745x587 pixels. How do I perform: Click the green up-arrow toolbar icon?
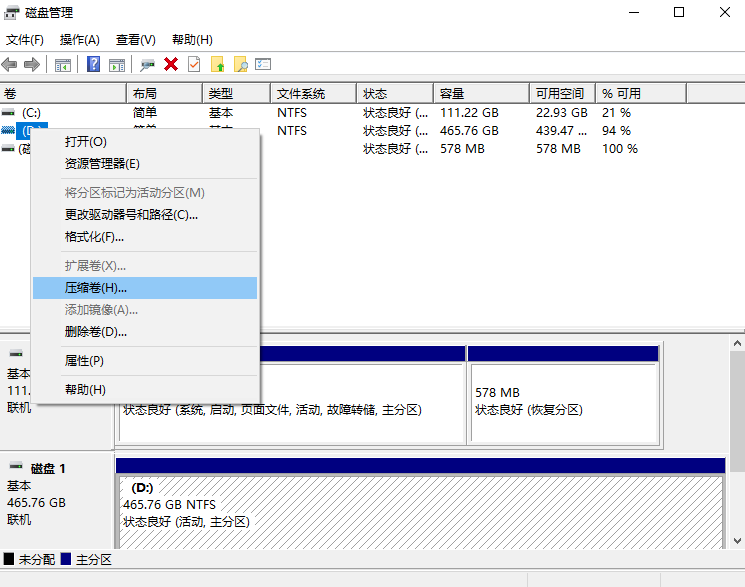tap(217, 64)
